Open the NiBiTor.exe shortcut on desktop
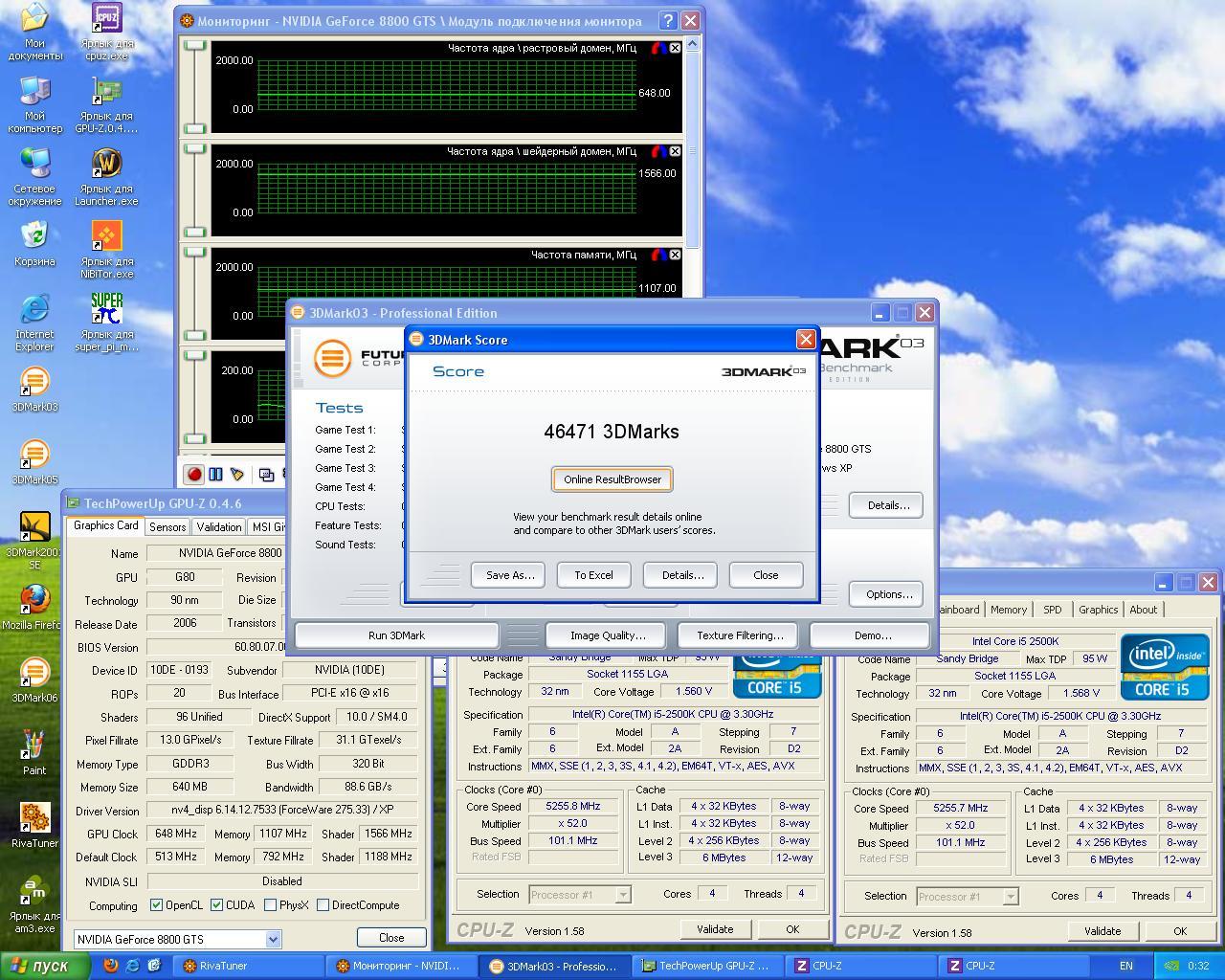Image resolution: width=1225 pixels, height=980 pixels. [107, 250]
